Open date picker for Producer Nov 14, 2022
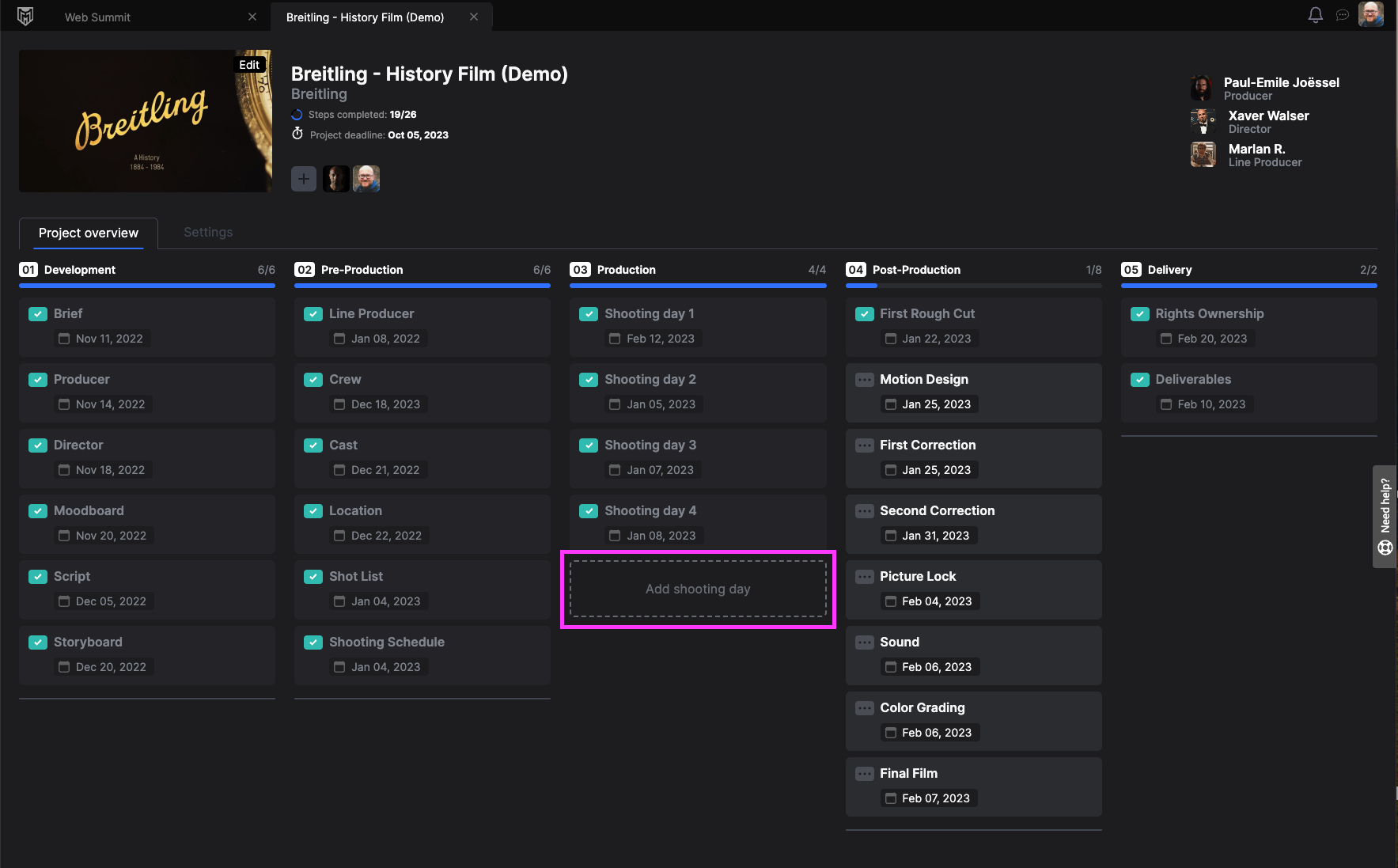The height and width of the screenshot is (868, 1398). (102, 404)
